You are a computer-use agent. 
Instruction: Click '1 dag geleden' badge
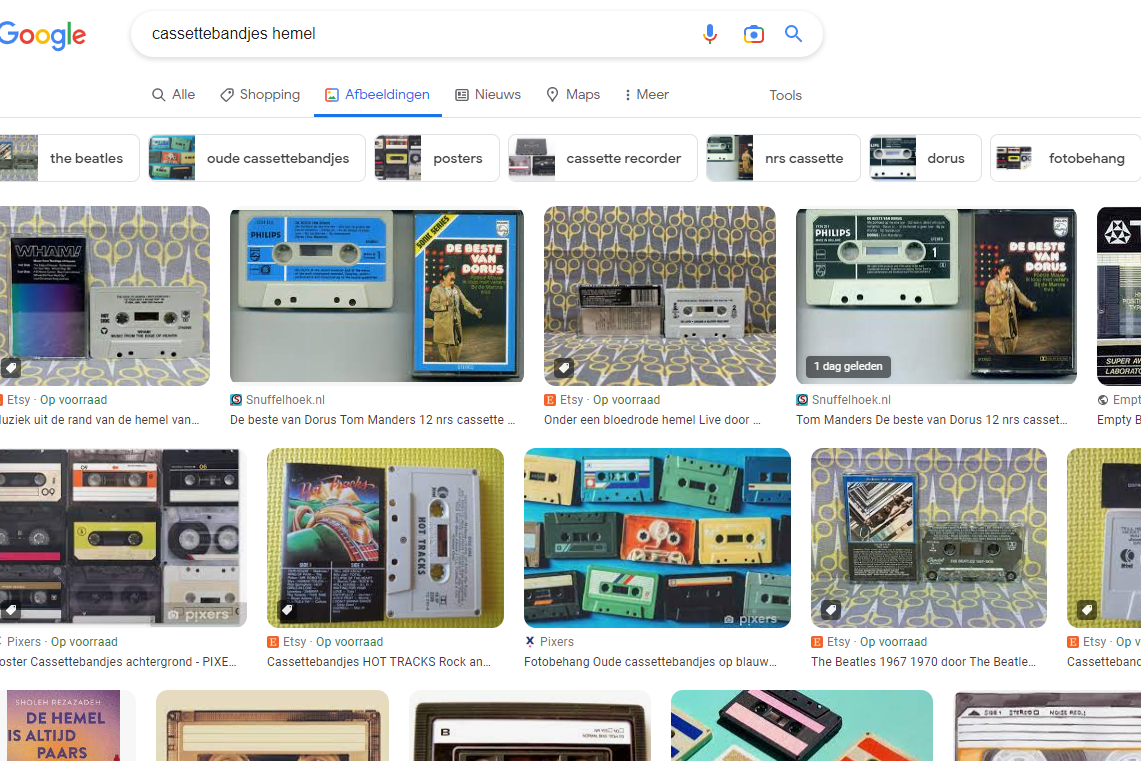pyautogui.click(x=848, y=367)
